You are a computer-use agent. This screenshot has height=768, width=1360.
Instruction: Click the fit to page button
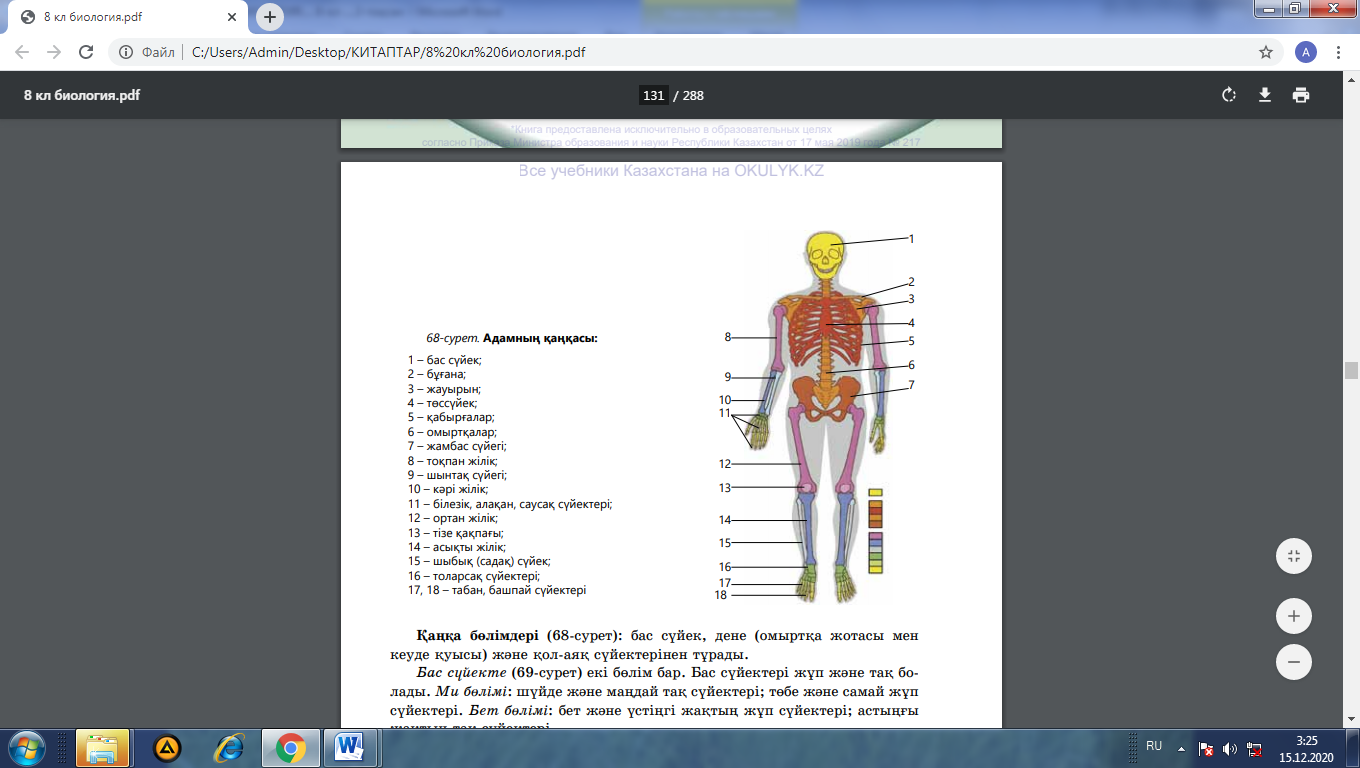click(x=1294, y=556)
